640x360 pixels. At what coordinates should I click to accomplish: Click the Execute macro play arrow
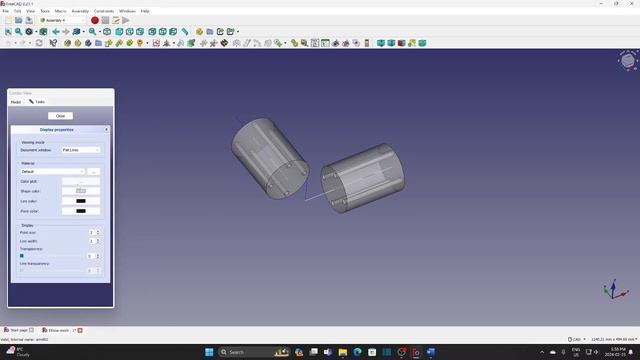click(x=126, y=20)
